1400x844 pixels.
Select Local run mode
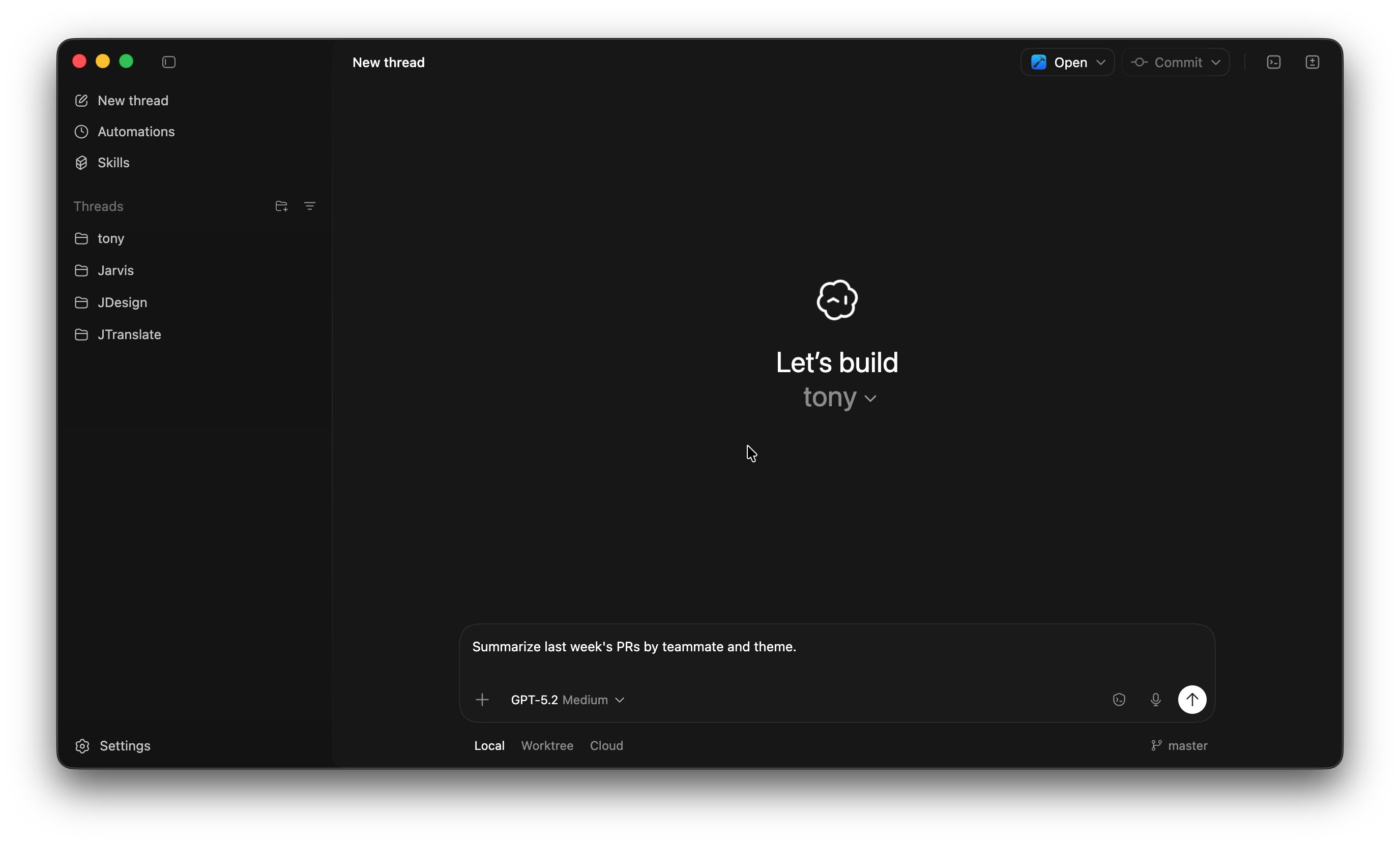[489, 745]
